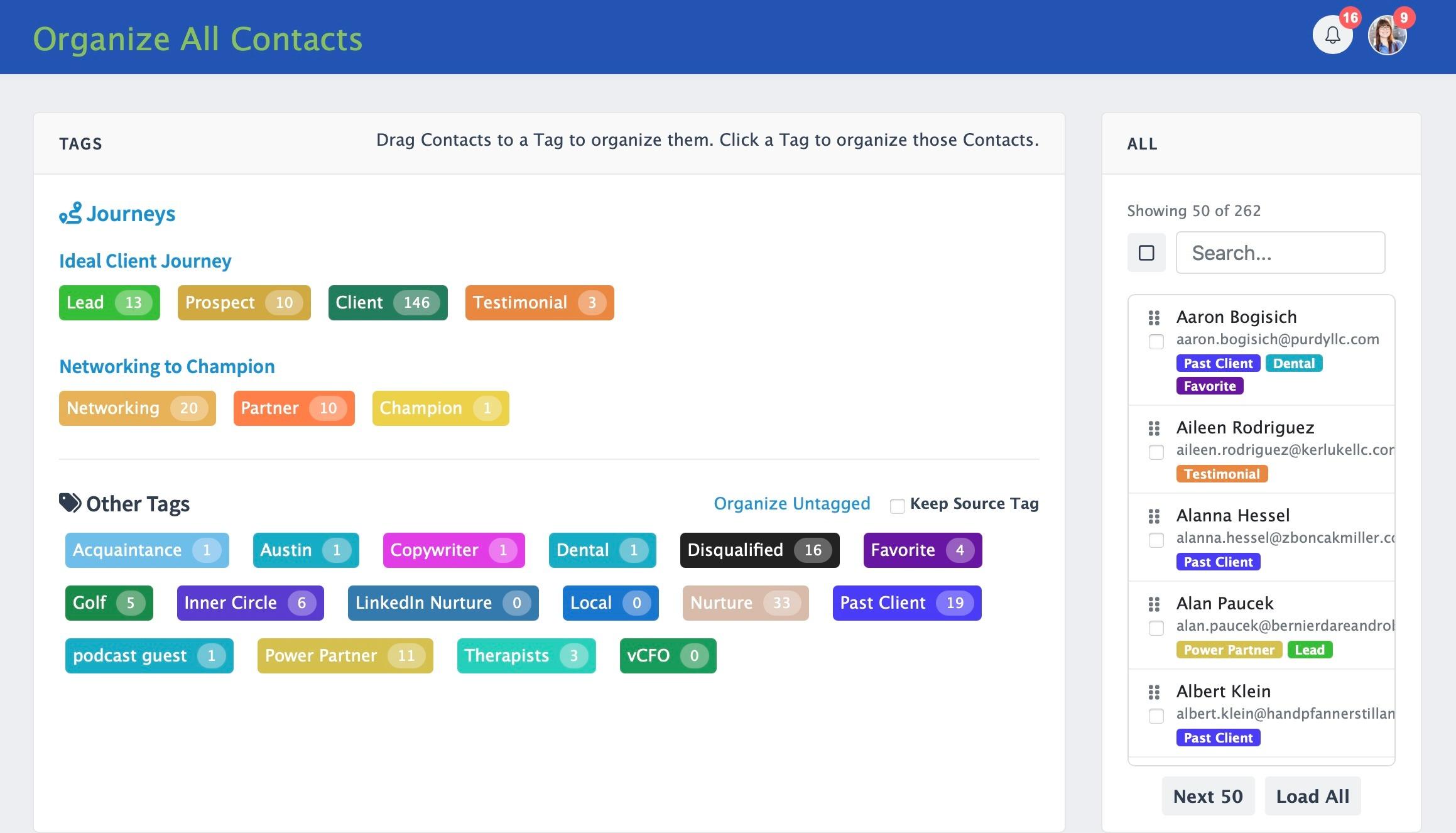Click the drag handle beside Aileen Rodriguez

point(1154,428)
